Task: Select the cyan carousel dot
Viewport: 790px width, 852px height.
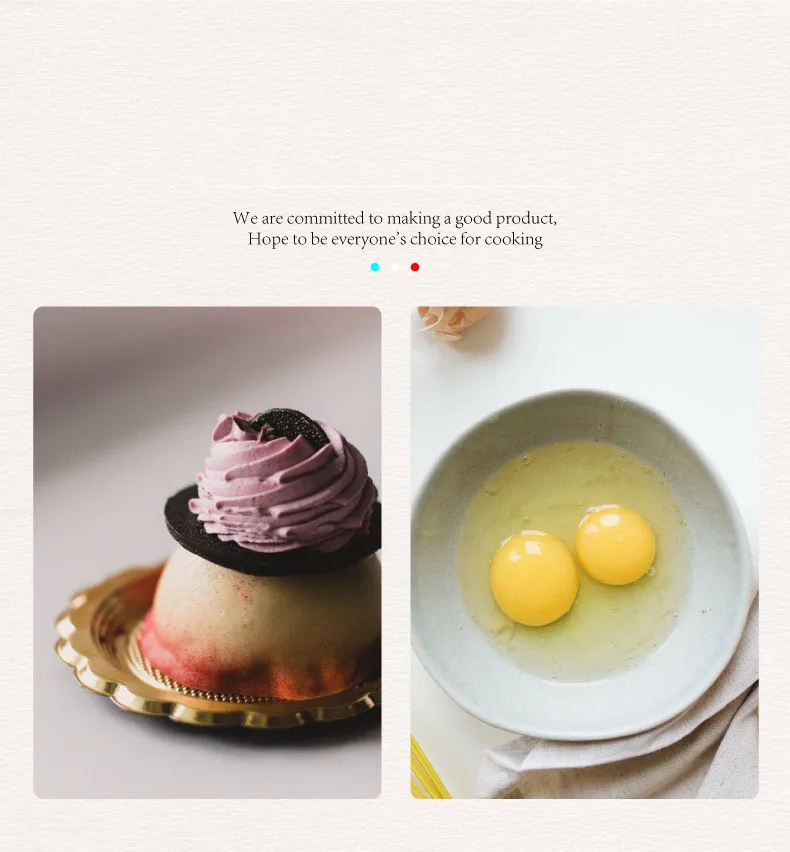Action: coord(375,267)
